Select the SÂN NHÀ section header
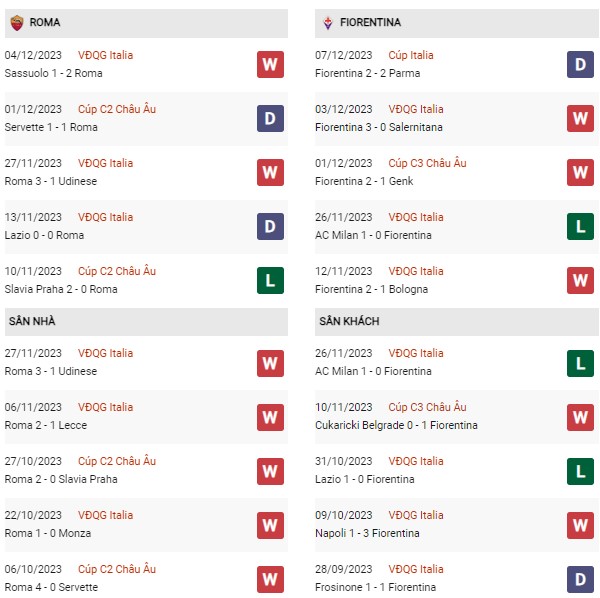This screenshot has width=600, height=598. click(146, 321)
